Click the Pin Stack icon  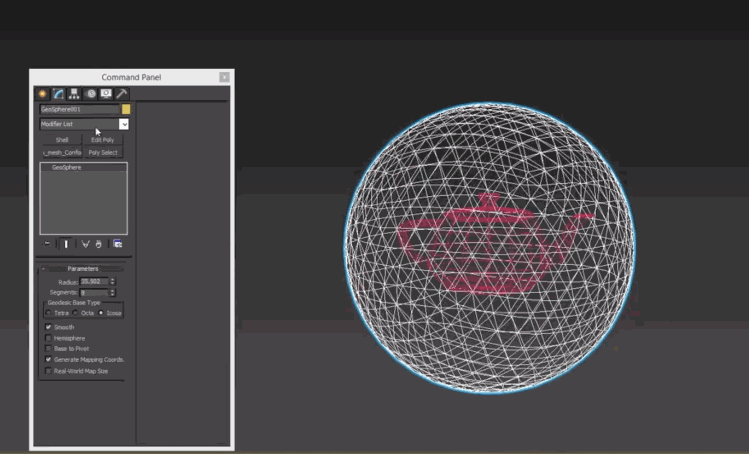coord(47,244)
